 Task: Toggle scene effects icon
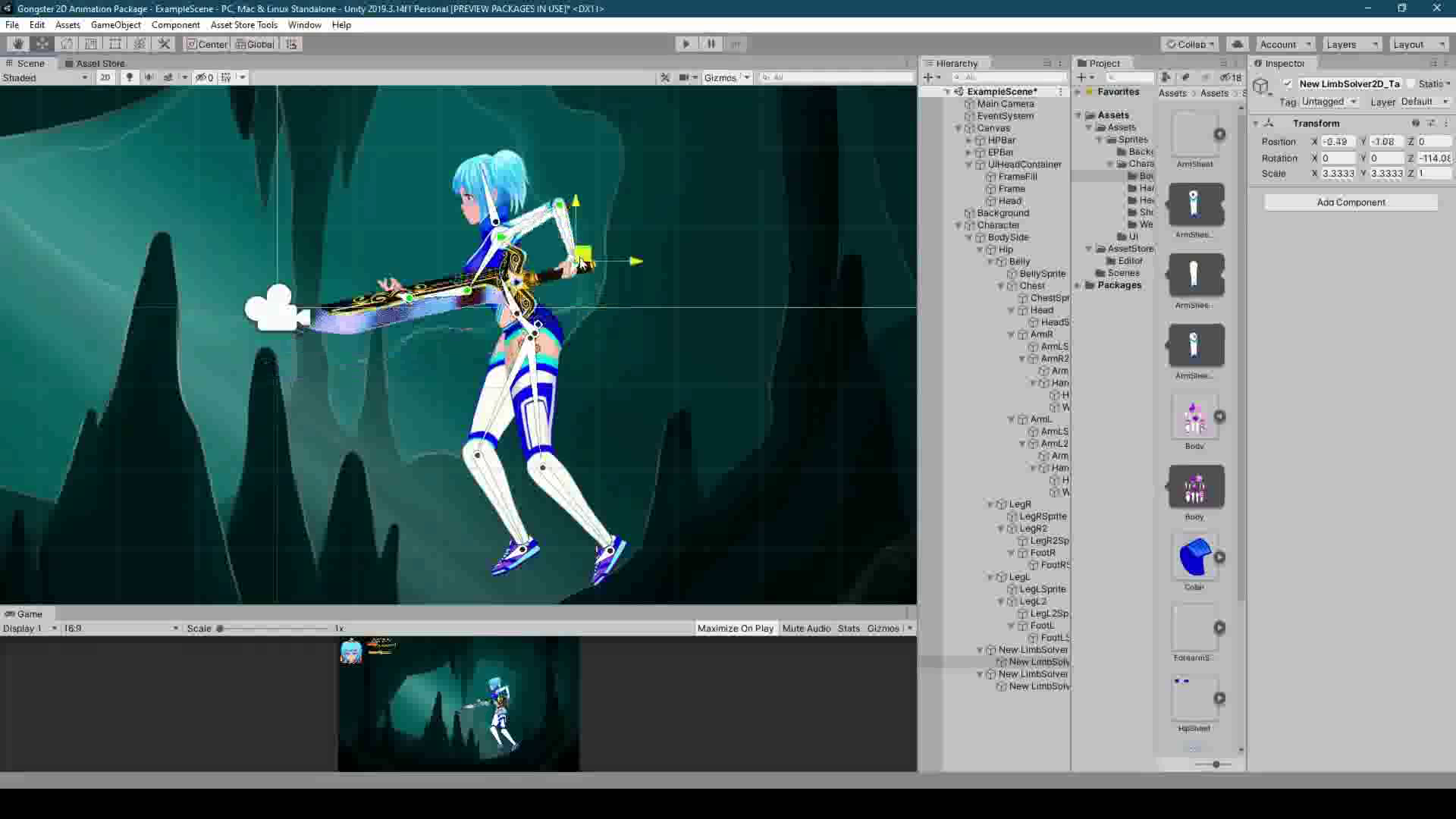[x=168, y=77]
